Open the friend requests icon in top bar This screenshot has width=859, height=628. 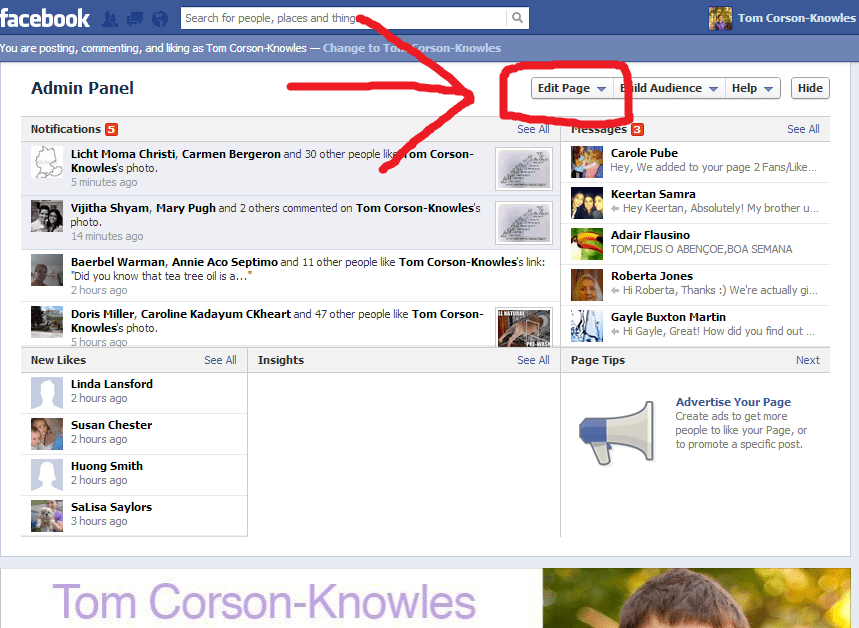pos(110,19)
